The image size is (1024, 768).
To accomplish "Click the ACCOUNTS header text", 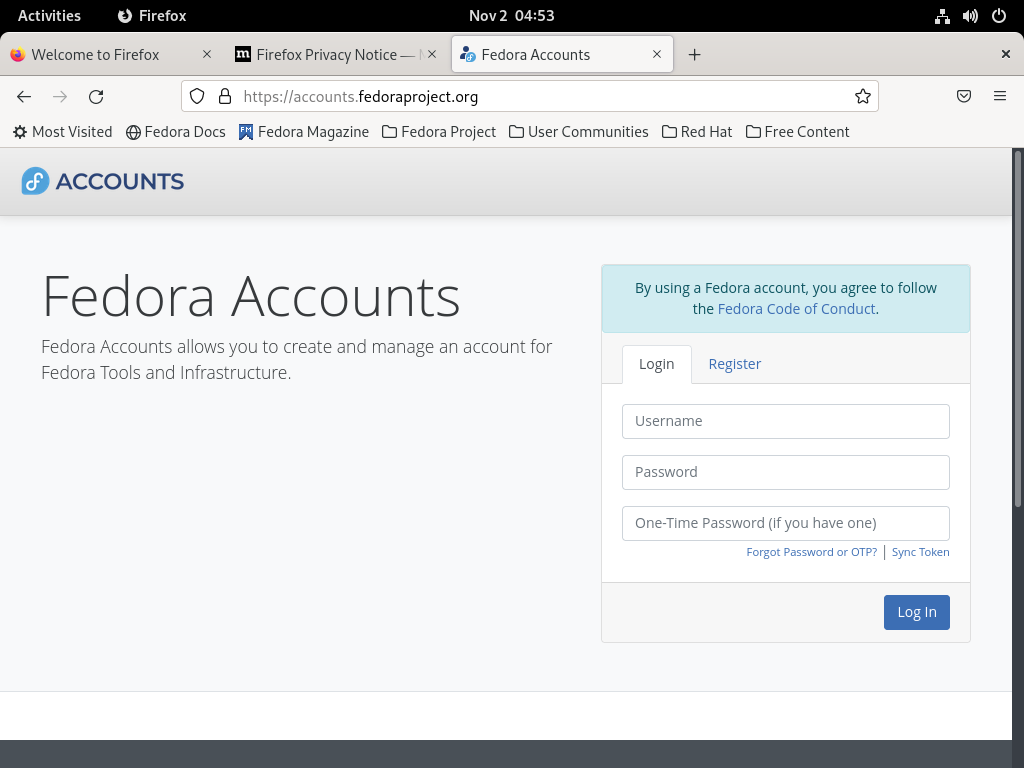I will (x=120, y=182).
